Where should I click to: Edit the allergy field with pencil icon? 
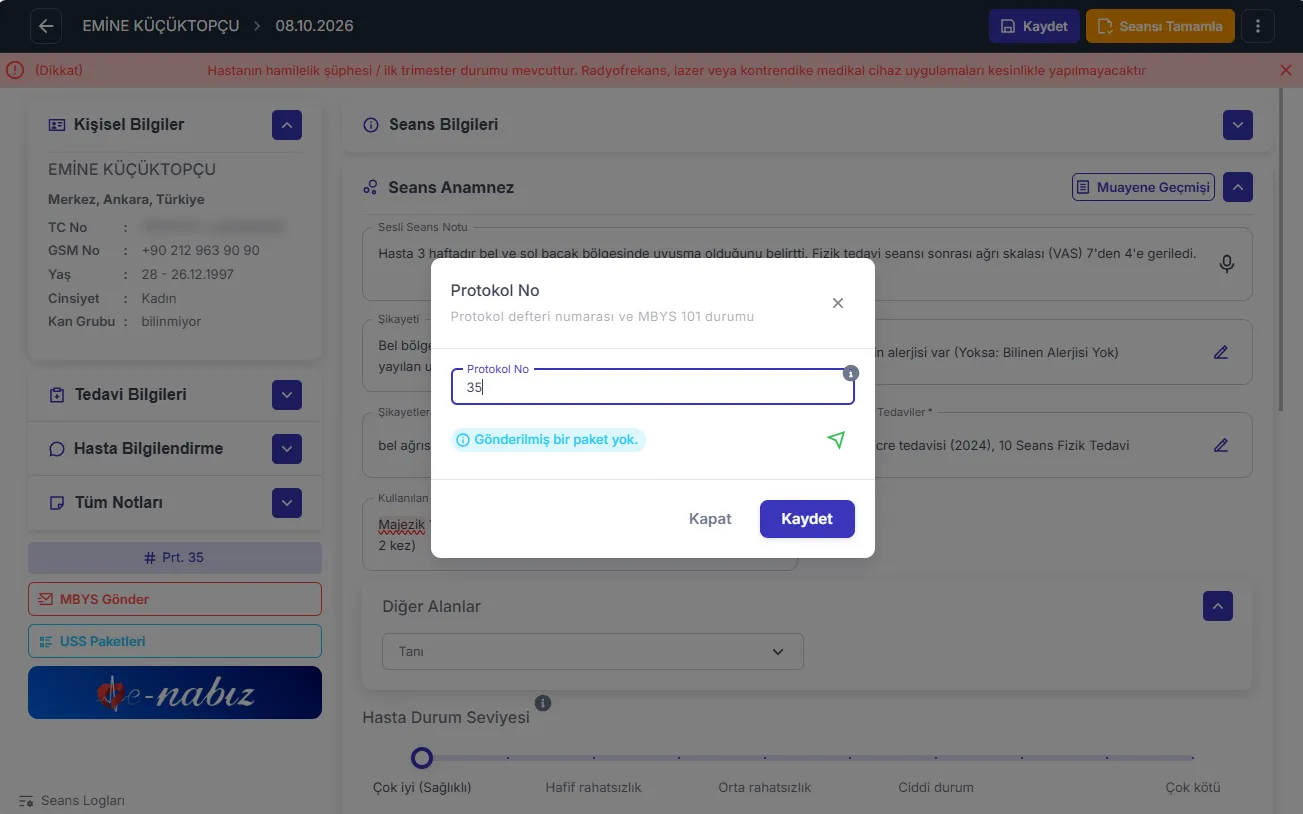1220,352
